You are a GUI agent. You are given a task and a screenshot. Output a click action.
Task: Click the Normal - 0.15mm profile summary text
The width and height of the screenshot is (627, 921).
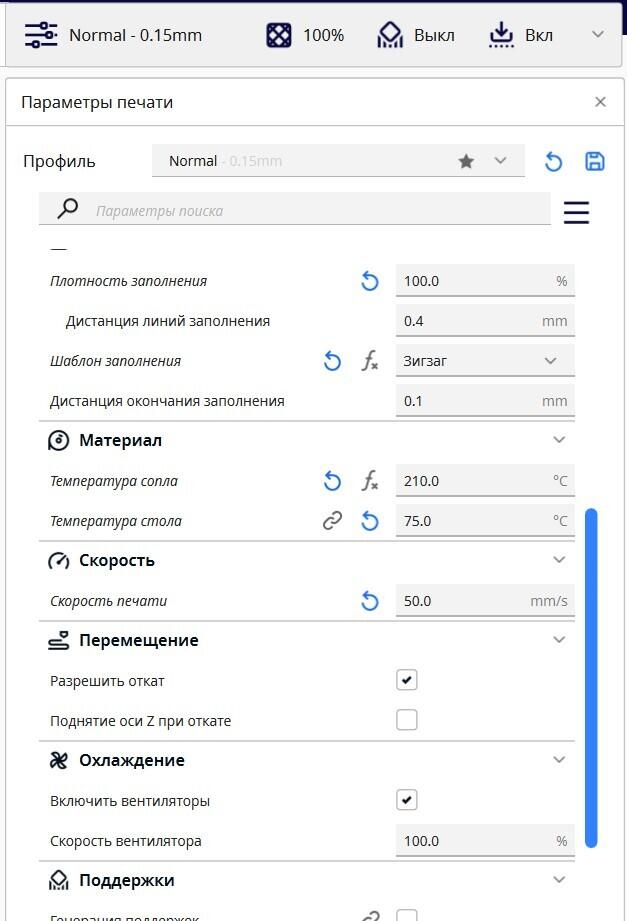pos(135,35)
